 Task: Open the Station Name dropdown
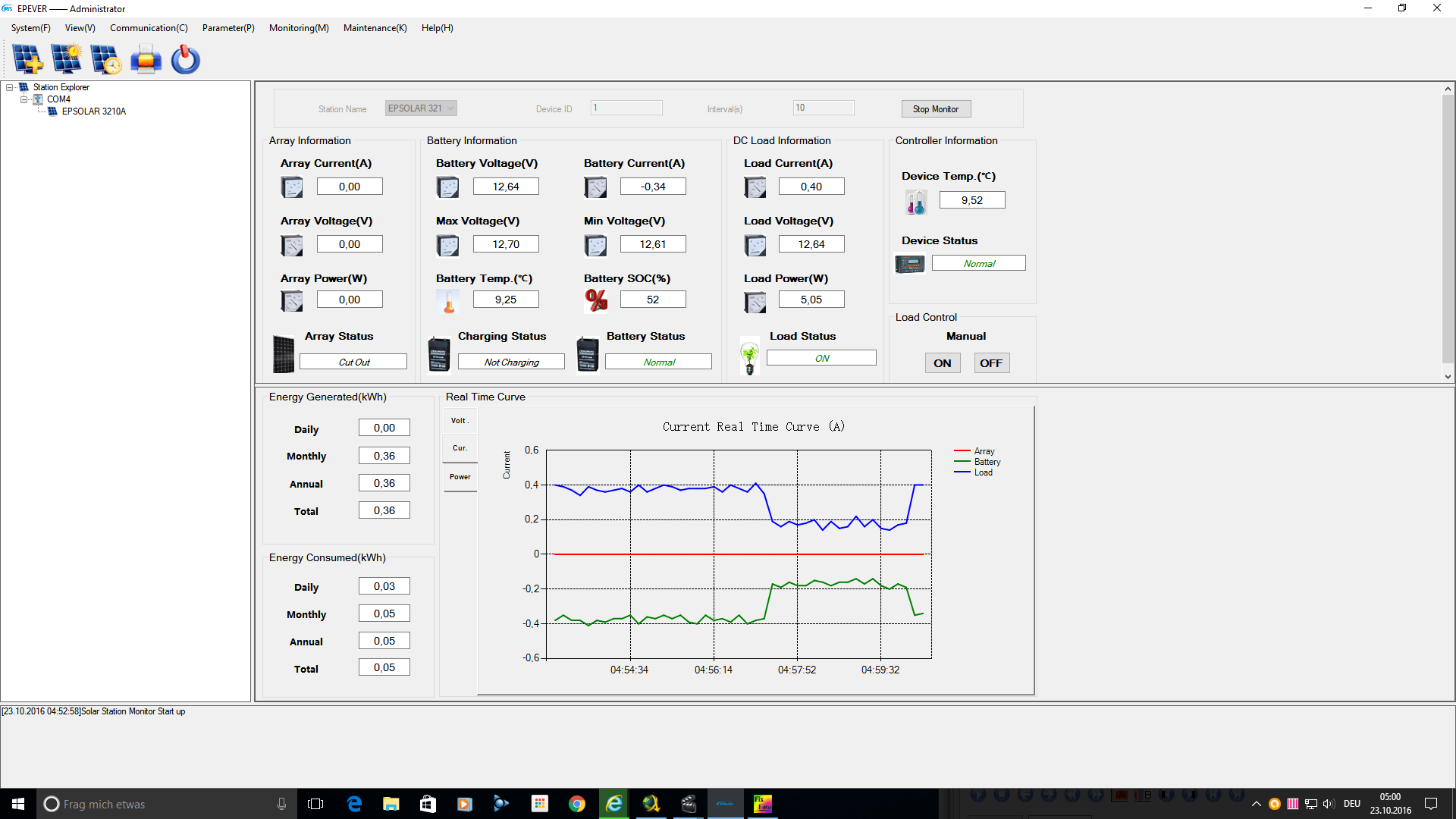click(450, 108)
